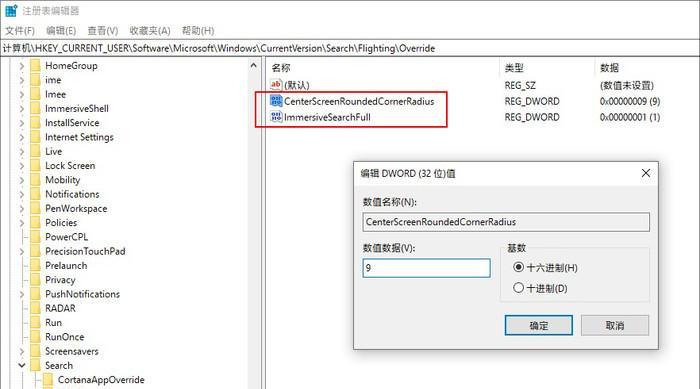Collapse the Search tree node
Screen dimensions: 700x389
click(21, 365)
